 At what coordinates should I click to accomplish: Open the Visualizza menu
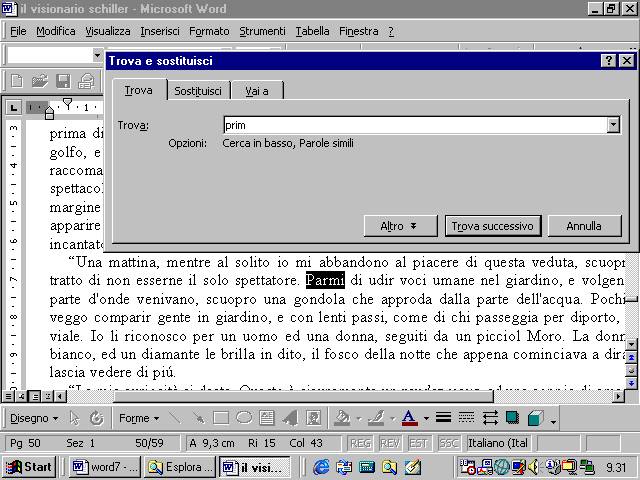[108, 31]
